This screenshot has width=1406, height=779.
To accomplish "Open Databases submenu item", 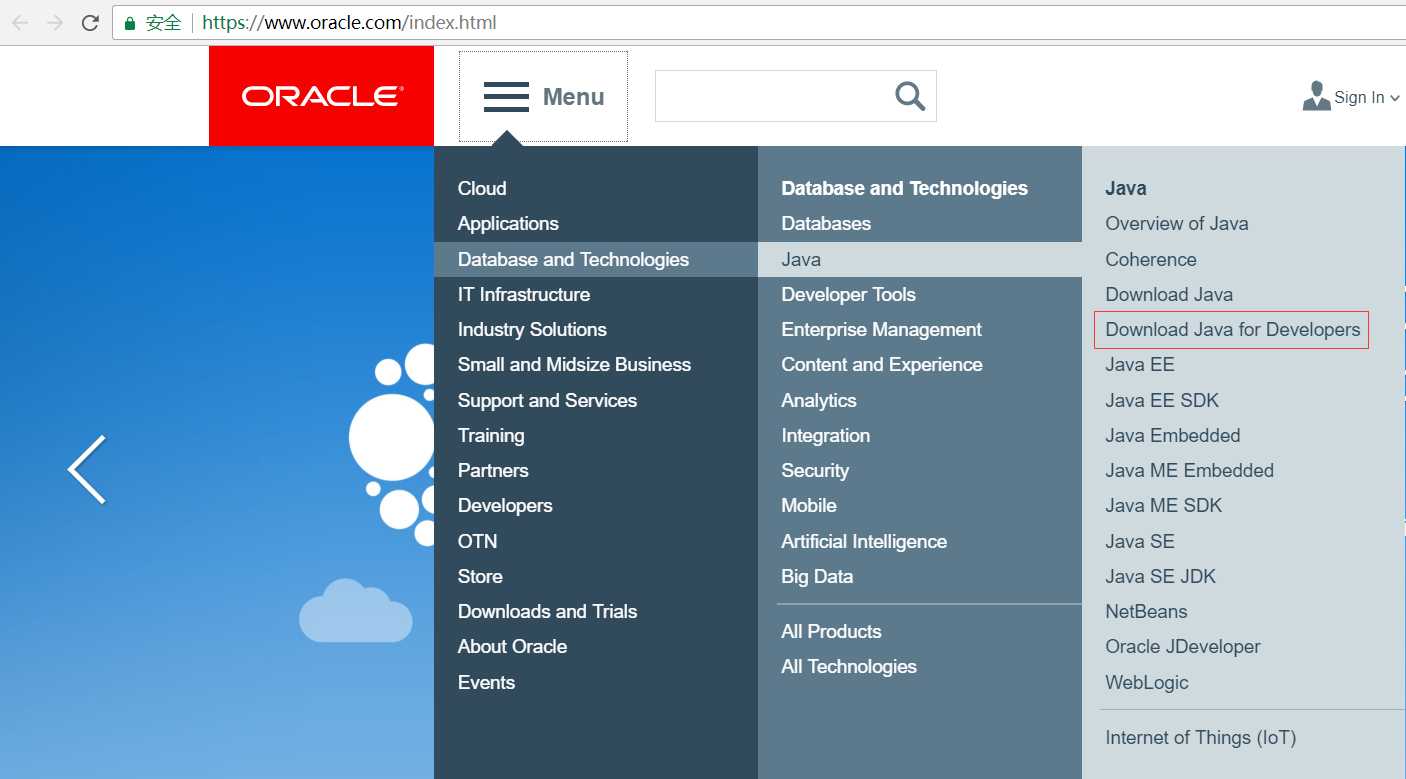I will click(x=826, y=223).
